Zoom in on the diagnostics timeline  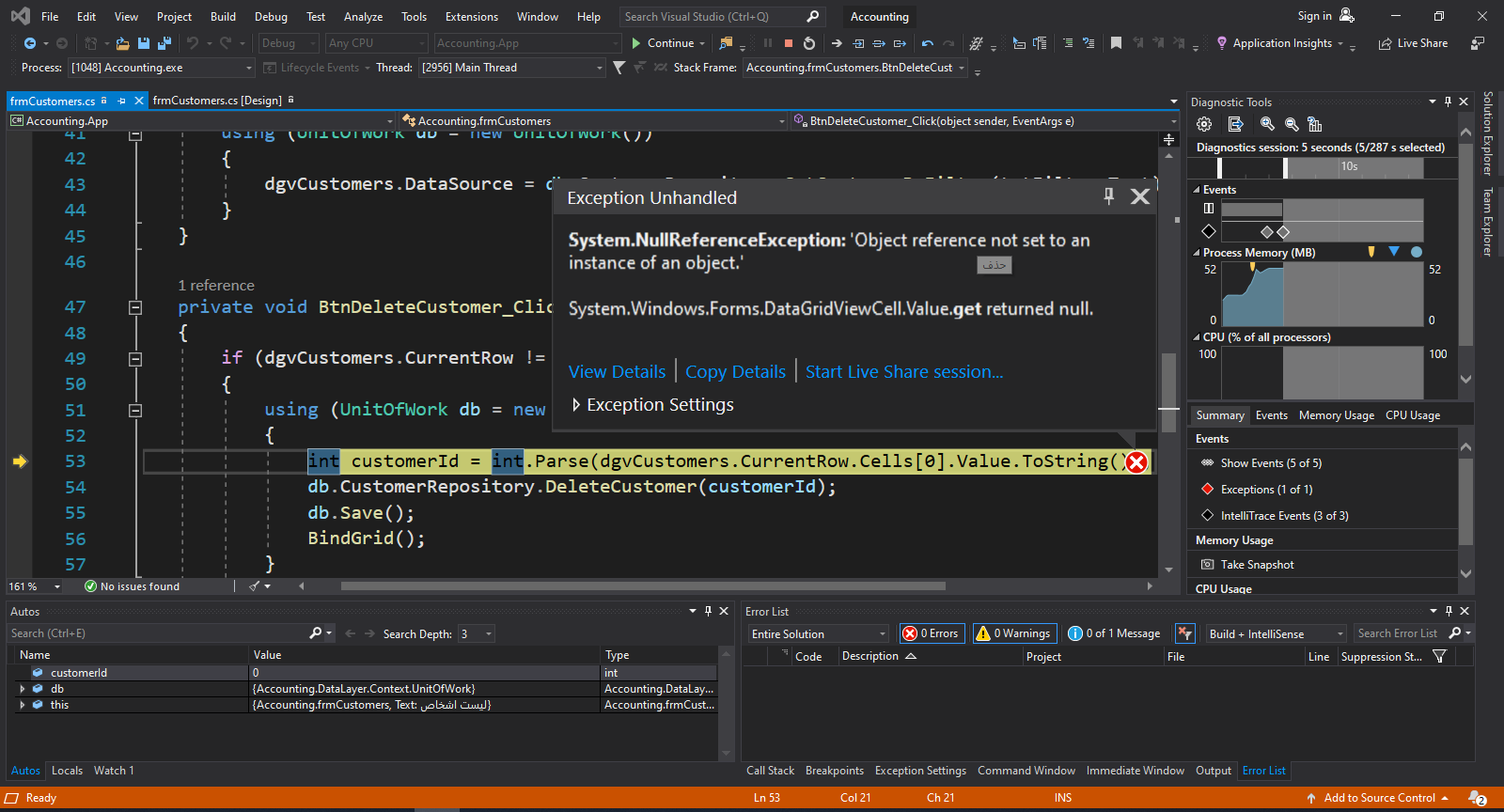(x=1267, y=124)
